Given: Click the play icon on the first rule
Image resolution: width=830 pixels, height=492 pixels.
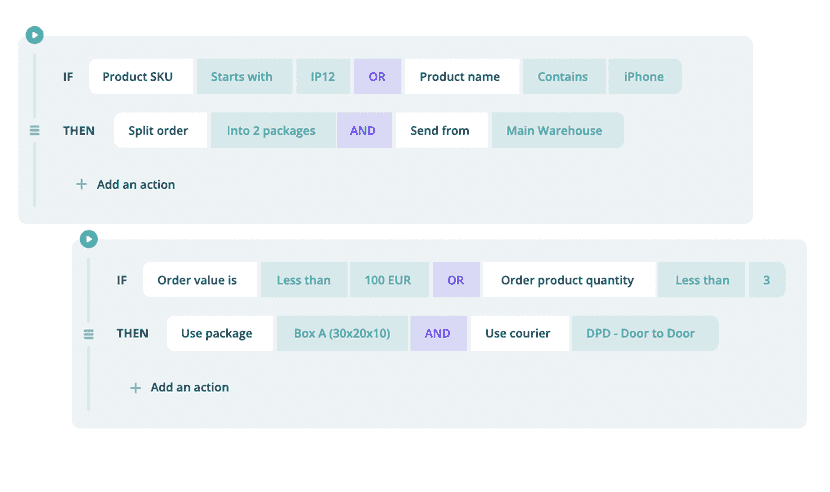Looking at the screenshot, I should pyautogui.click(x=35, y=35).
